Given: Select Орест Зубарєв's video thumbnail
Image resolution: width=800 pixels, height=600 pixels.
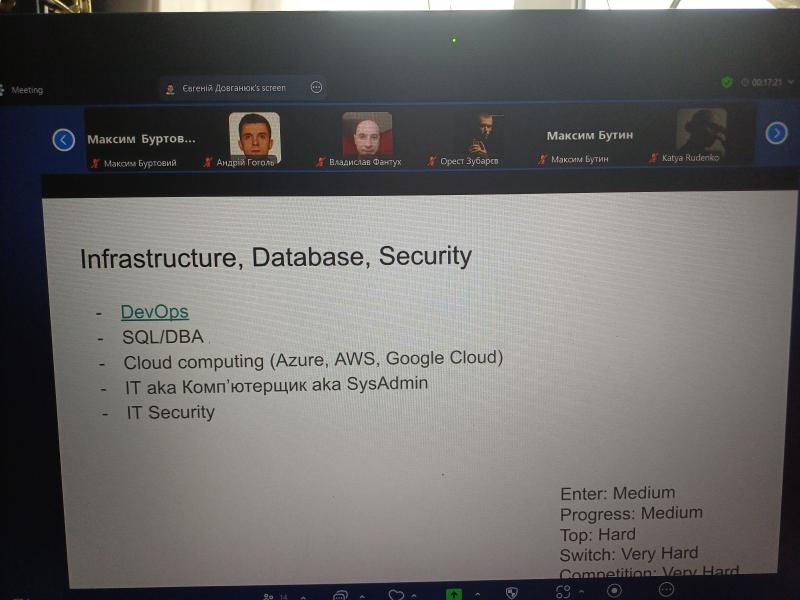Looking at the screenshot, I should [480, 135].
